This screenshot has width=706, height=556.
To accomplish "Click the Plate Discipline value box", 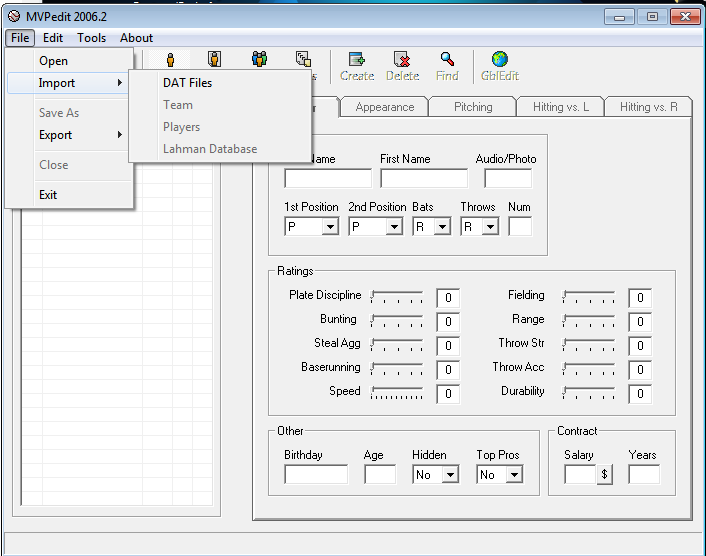I will tap(448, 298).
